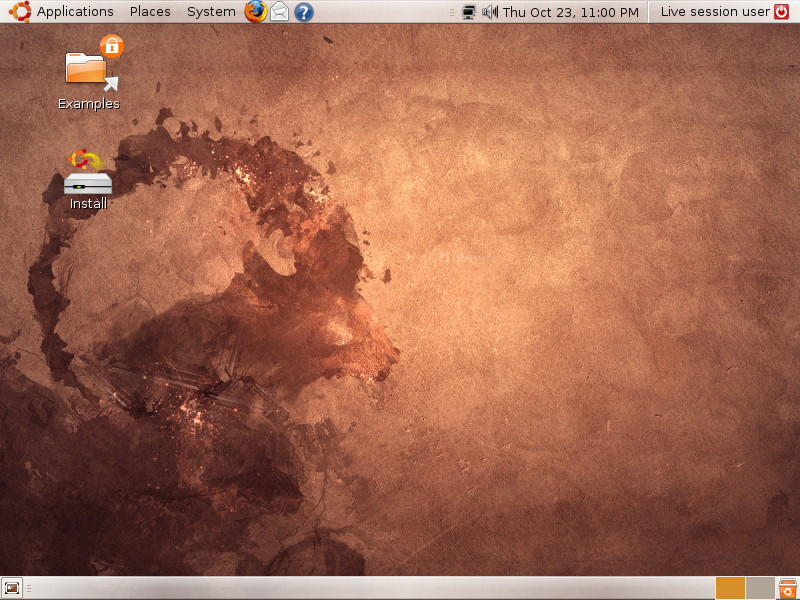This screenshot has height=600, width=800.
Task: Open the Places menu
Action: point(150,12)
